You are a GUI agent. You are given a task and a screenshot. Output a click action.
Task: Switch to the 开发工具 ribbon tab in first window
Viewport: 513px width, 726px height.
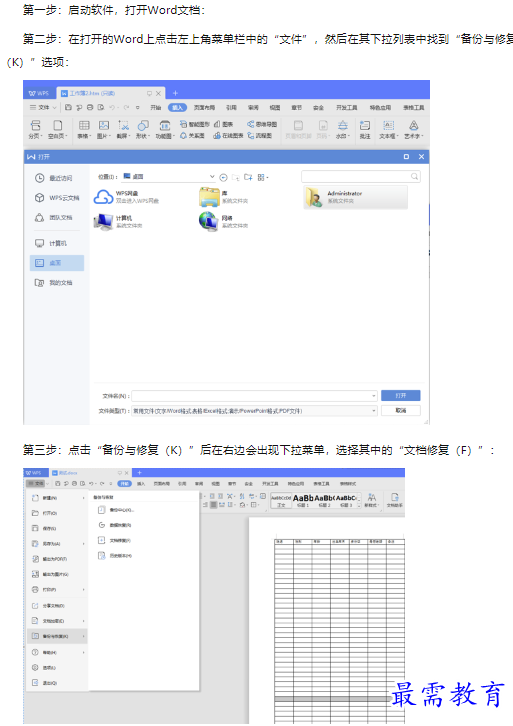pyautogui.click(x=346, y=107)
